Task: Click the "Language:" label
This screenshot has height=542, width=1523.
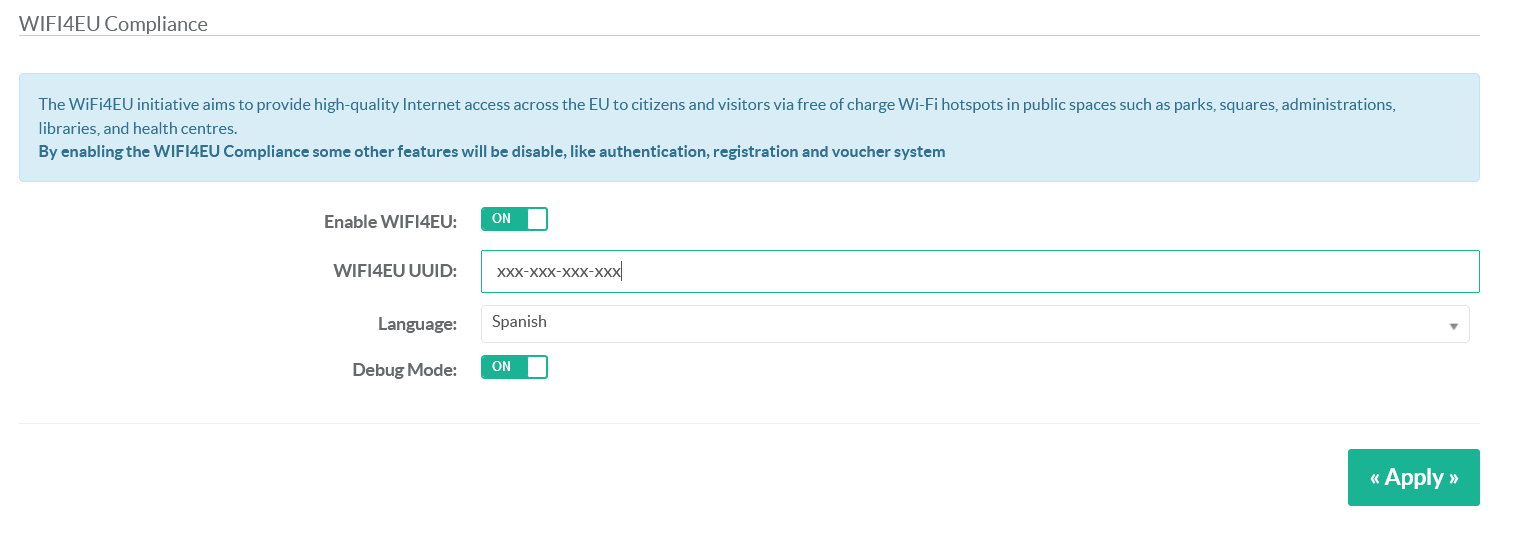Action: 417,324
